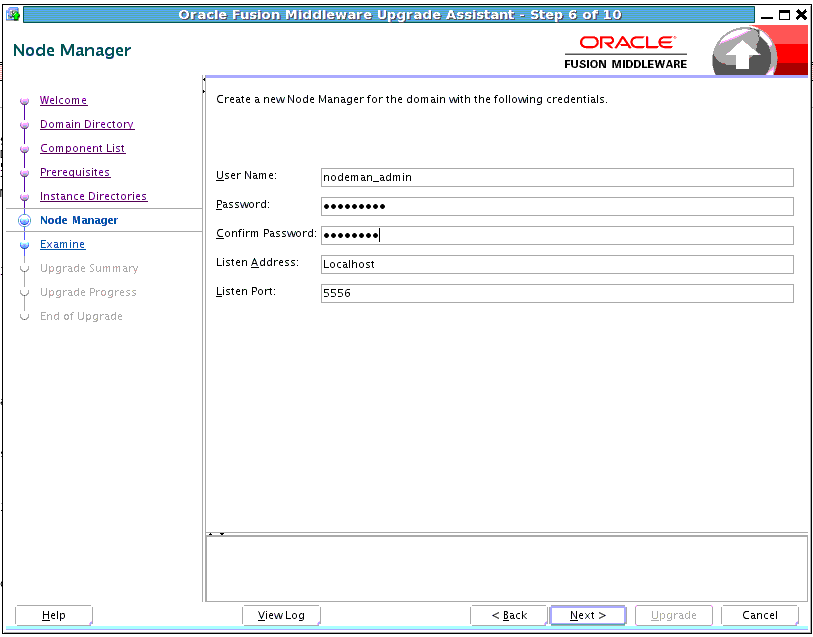Open the Welcome step link
Image resolution: width=813 pixels, height=637 pixels.
coord(63,100)
